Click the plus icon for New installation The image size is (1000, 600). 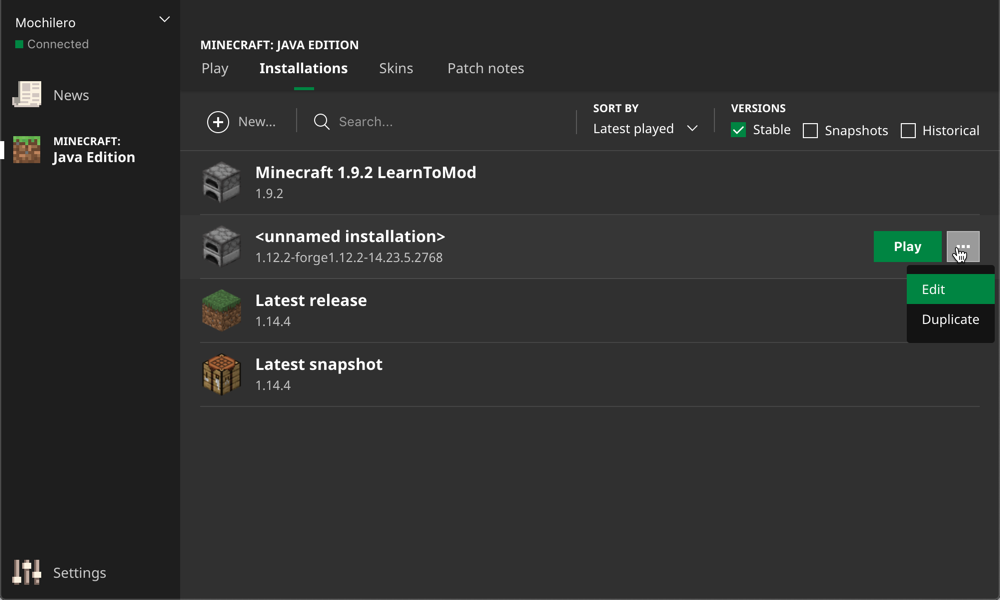click(218, 122)
